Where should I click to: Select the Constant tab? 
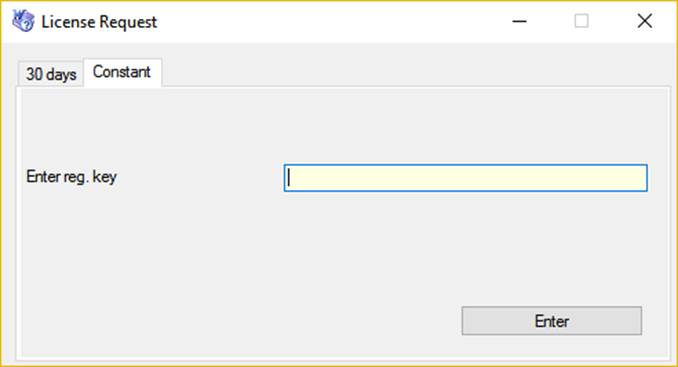pos(122,72)
